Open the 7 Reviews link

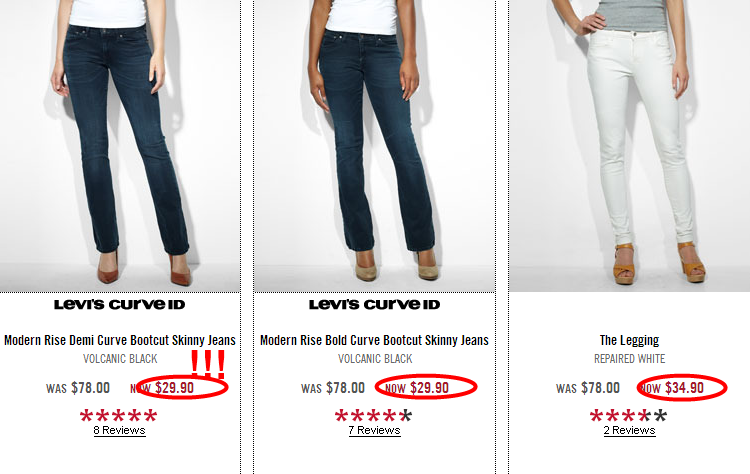click(375, 430)
